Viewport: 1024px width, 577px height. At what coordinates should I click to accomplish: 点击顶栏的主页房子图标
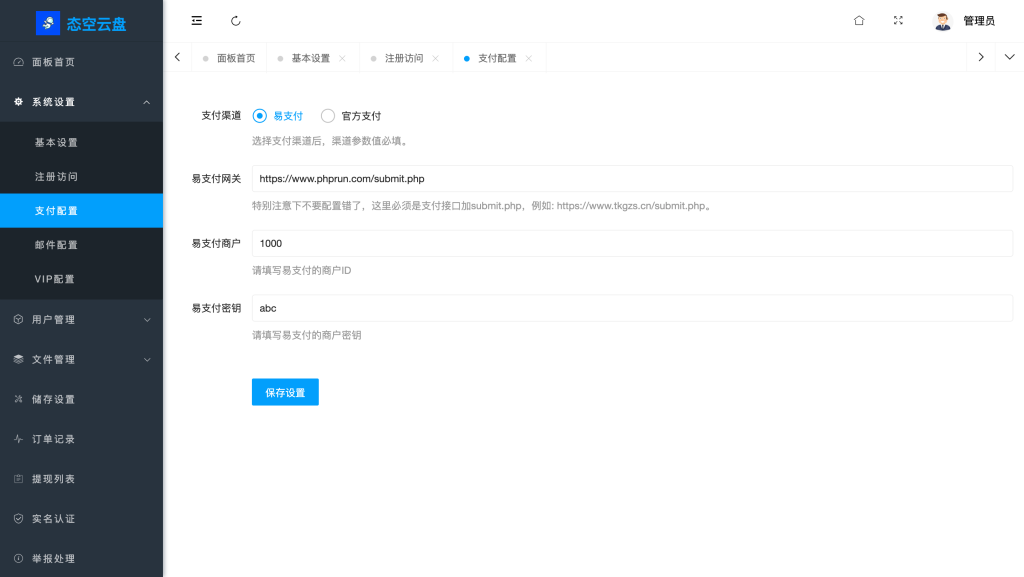pyautogui.click(x=858, y=20)
